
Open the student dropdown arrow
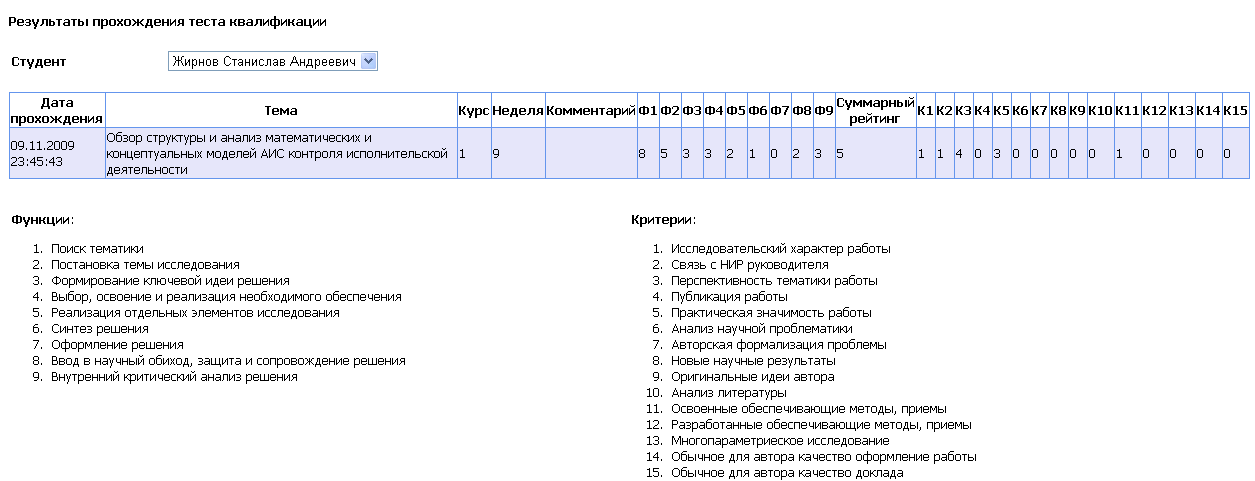pos(368,62)
